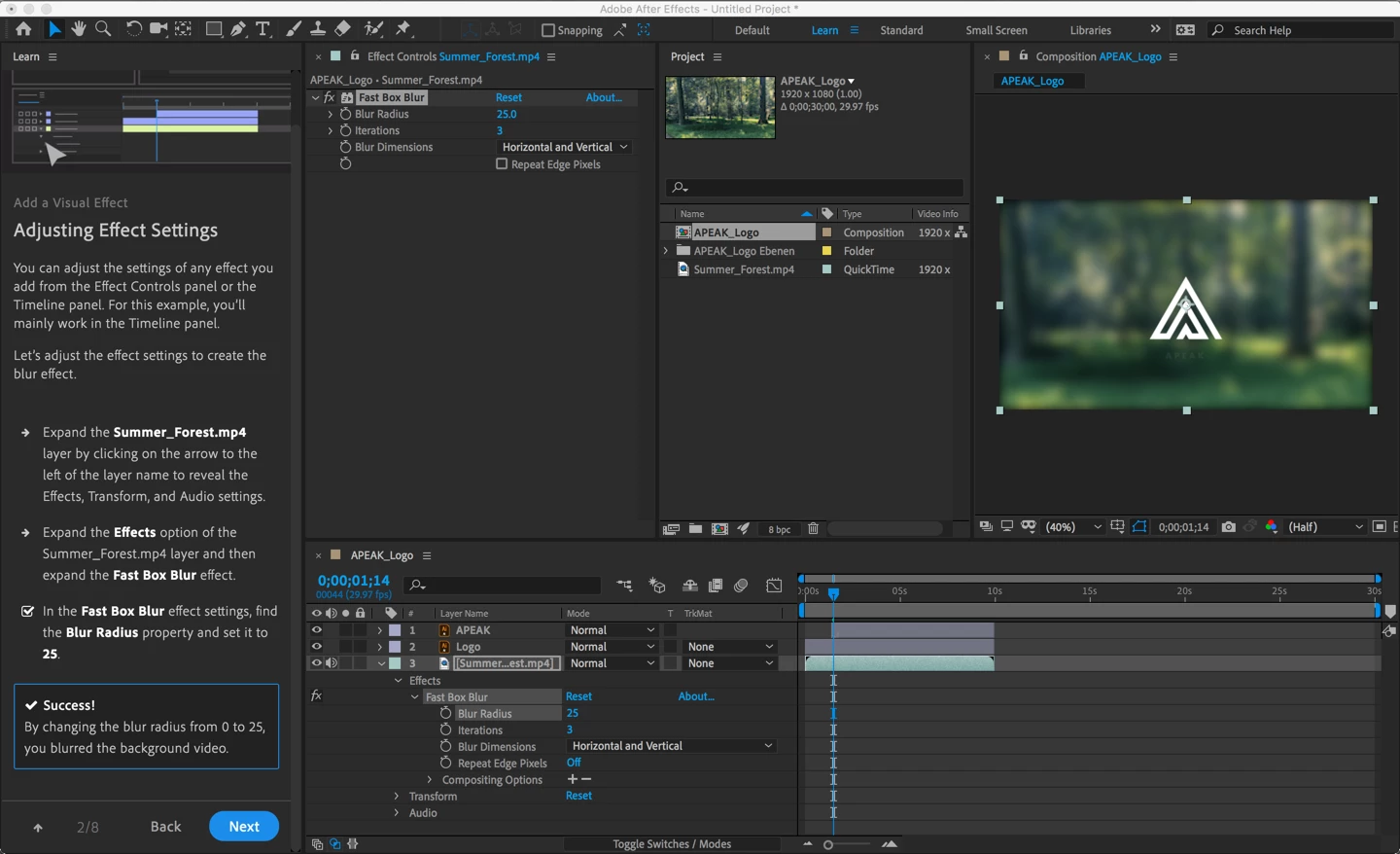Select the Eraser tool

(343, 29)
